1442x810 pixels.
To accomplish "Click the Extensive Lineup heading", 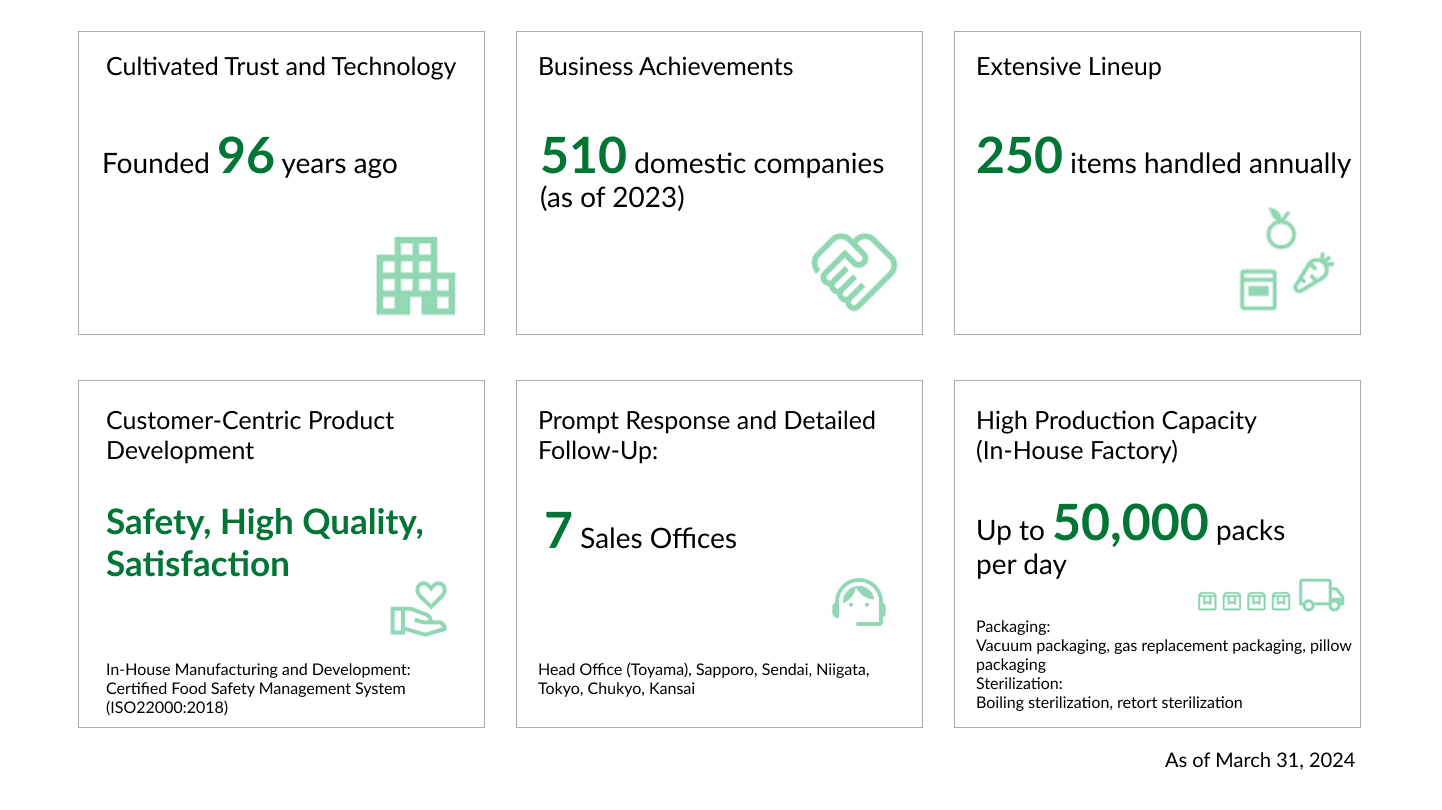I will pyautogui.click(x=1068, y=67).
